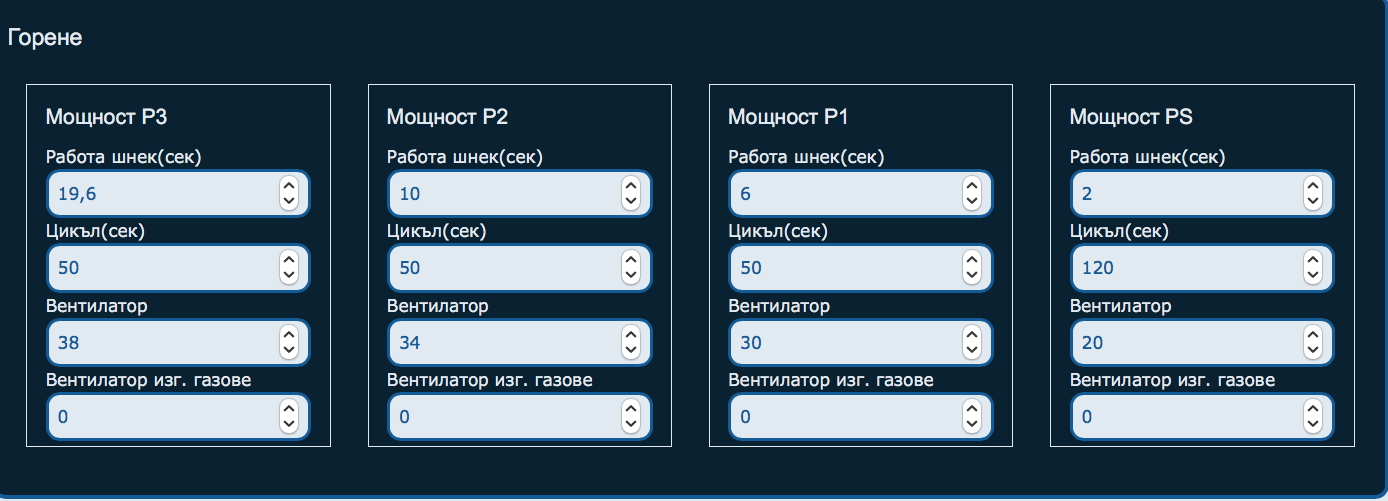The width and height of the screenshot is (1388, 501).
Task: Click the Мощност P3 Работа шнек input field
Action: [x=160, y=194]
